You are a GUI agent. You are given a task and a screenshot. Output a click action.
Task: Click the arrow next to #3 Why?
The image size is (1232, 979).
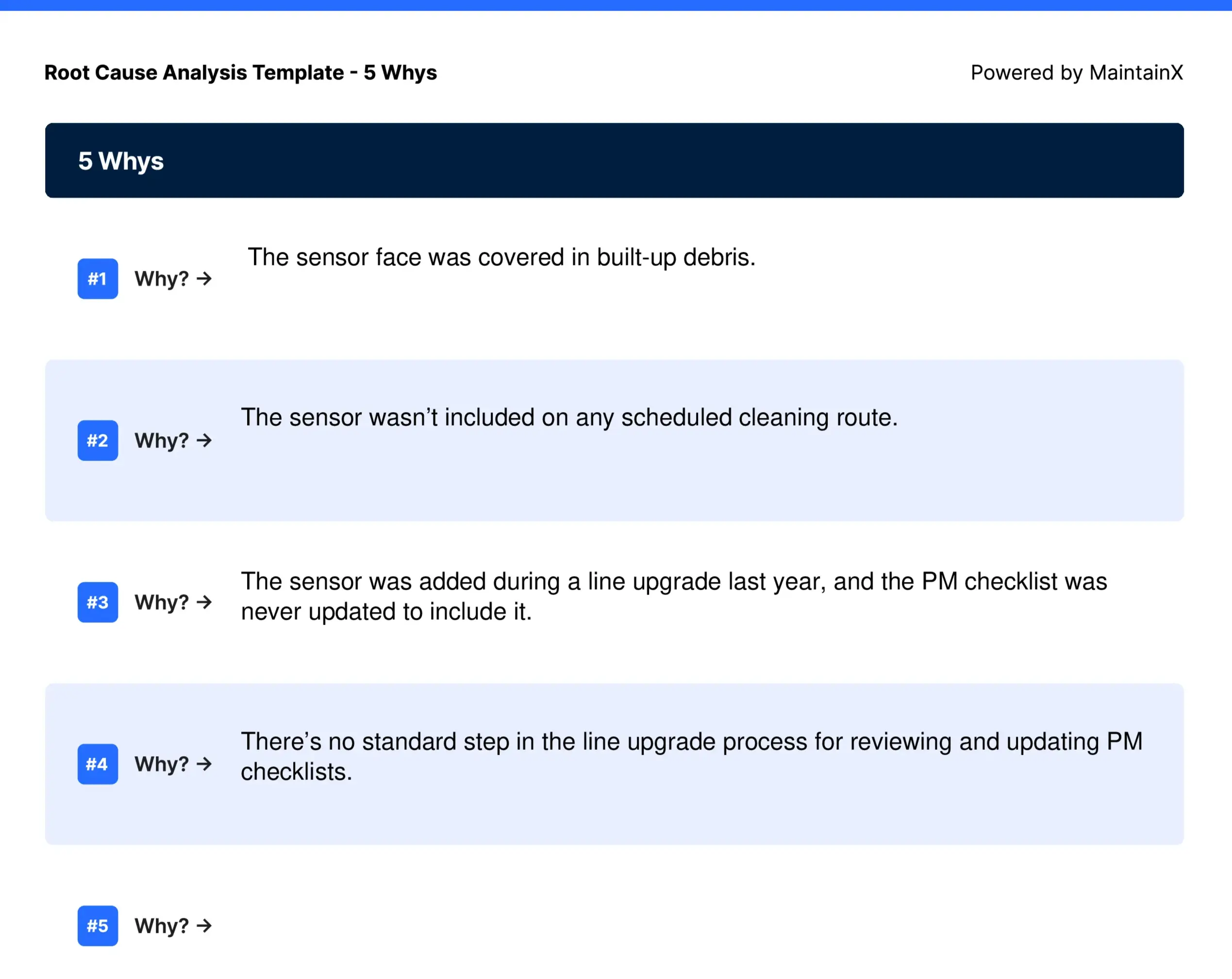[x=204, y=602]
